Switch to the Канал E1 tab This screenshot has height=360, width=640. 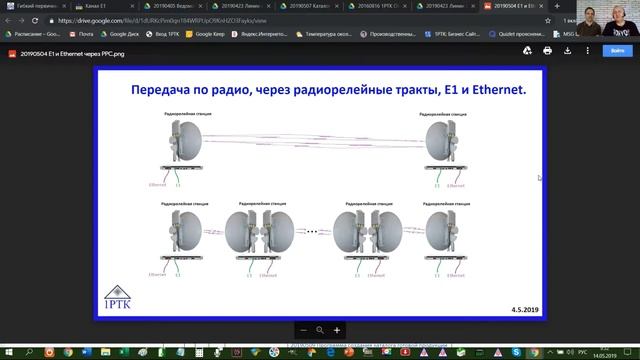point(105,6)
